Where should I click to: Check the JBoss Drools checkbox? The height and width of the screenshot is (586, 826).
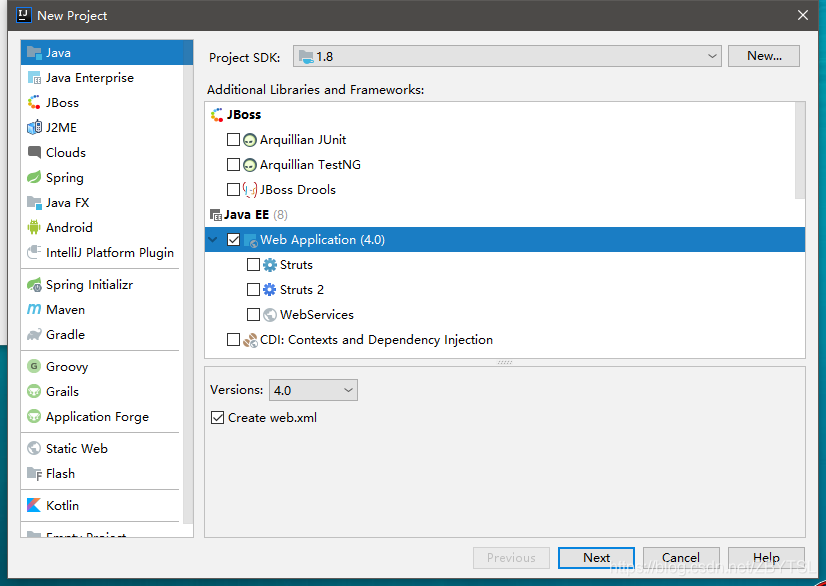pos(233,189)
